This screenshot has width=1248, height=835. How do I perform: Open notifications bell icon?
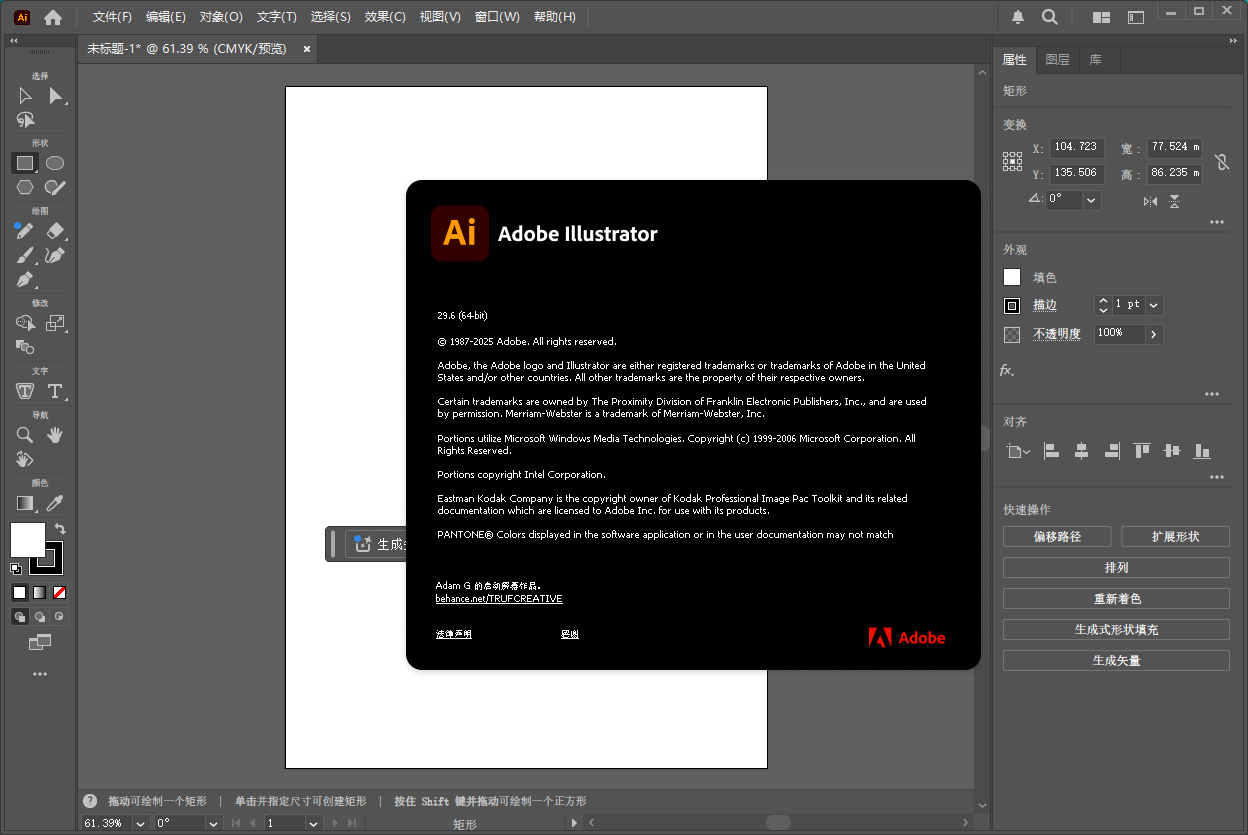point(1018,17)
